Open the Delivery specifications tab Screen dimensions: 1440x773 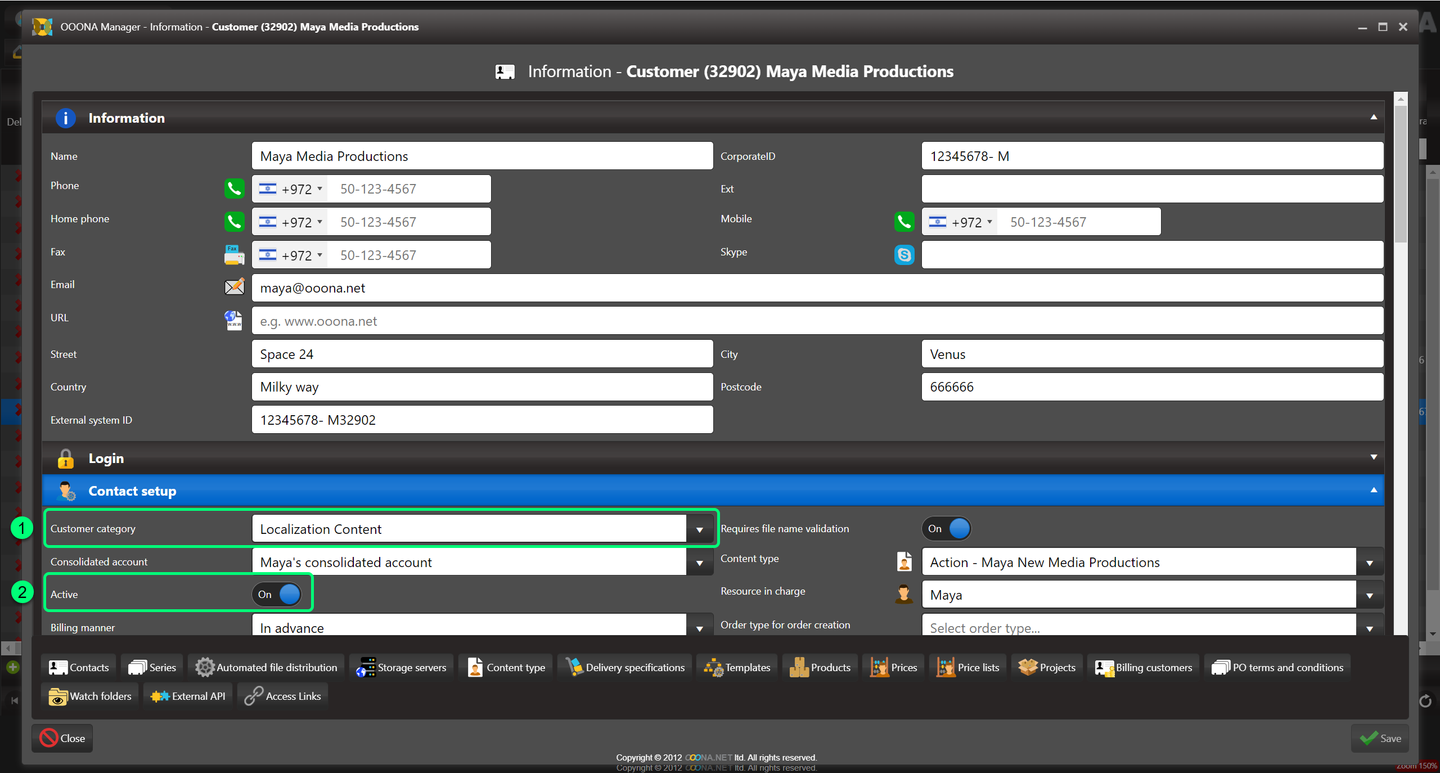[x=626, y=667]
